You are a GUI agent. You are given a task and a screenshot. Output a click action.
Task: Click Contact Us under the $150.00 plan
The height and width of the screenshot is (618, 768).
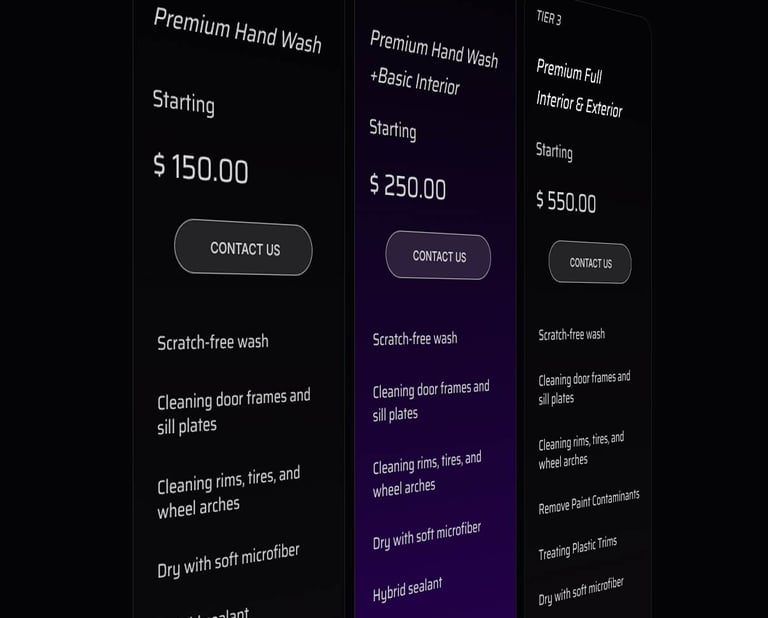click(243, 247)
